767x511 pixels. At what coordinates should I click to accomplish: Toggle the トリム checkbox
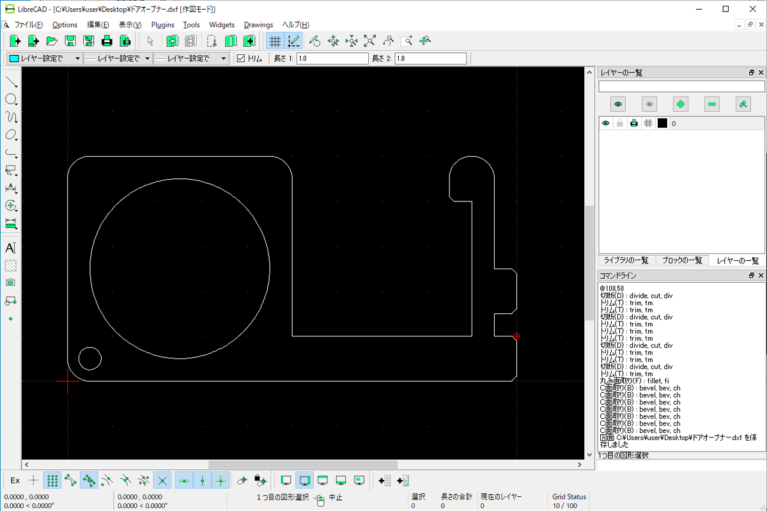(240, 59)
